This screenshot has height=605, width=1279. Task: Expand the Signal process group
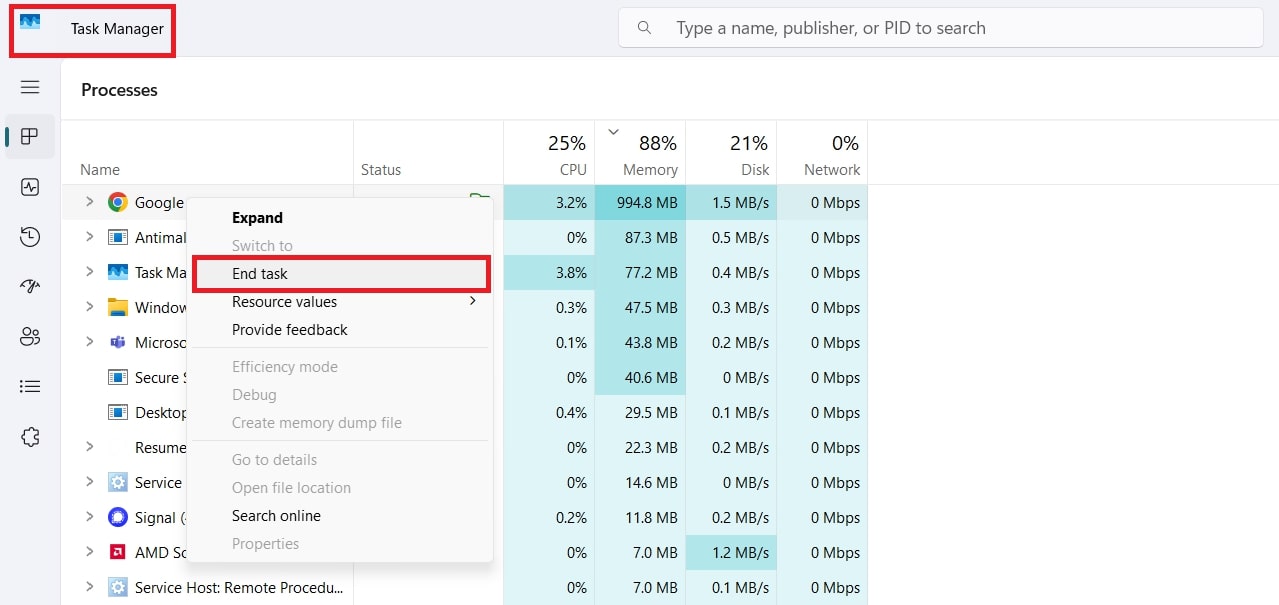[89, 517]
